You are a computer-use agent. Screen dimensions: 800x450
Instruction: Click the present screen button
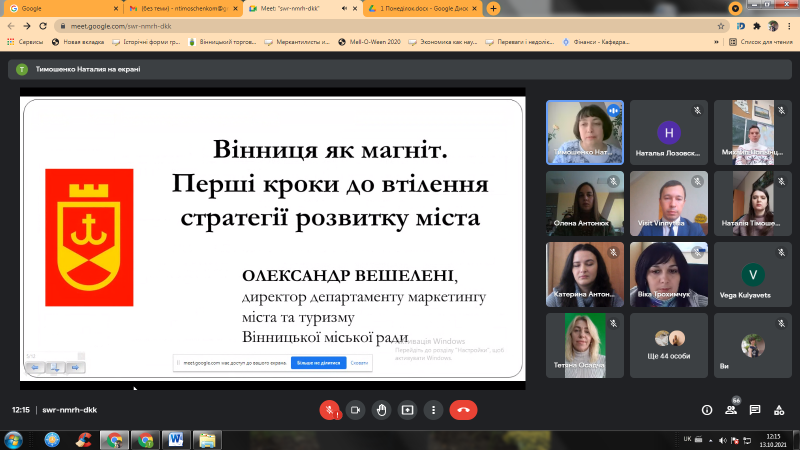click(408, 410)
